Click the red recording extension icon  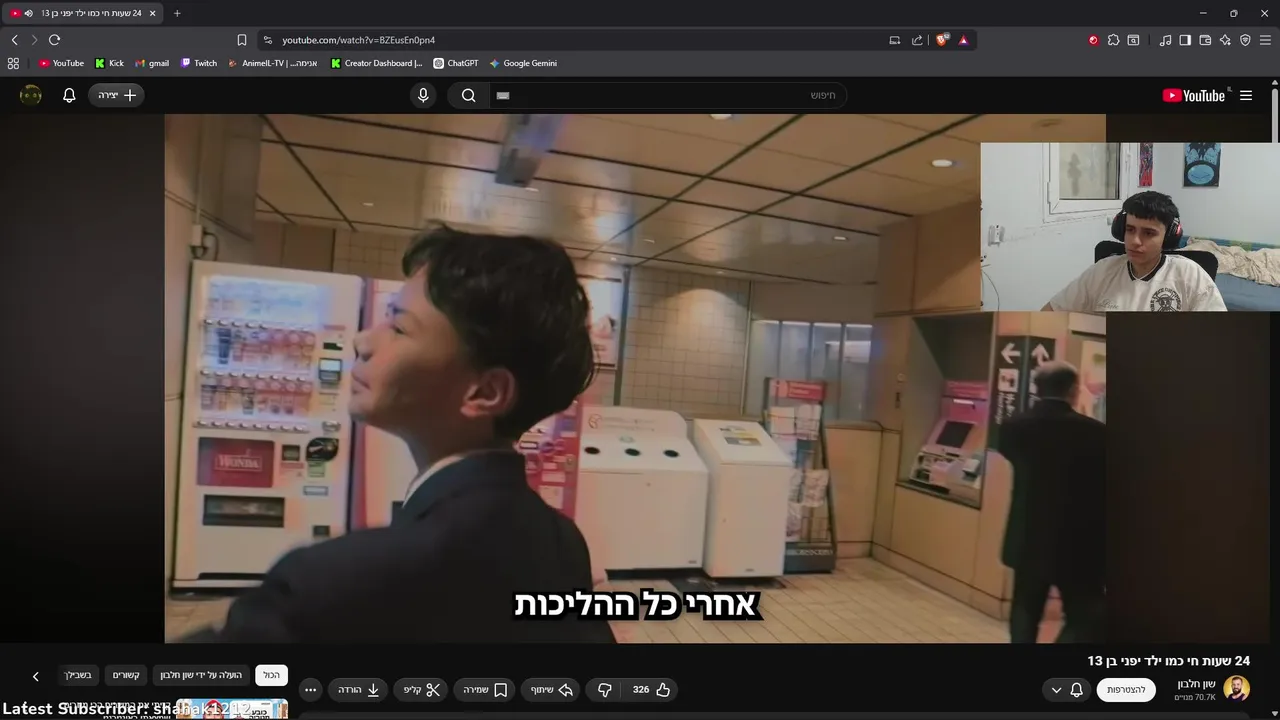[1093, 40]
